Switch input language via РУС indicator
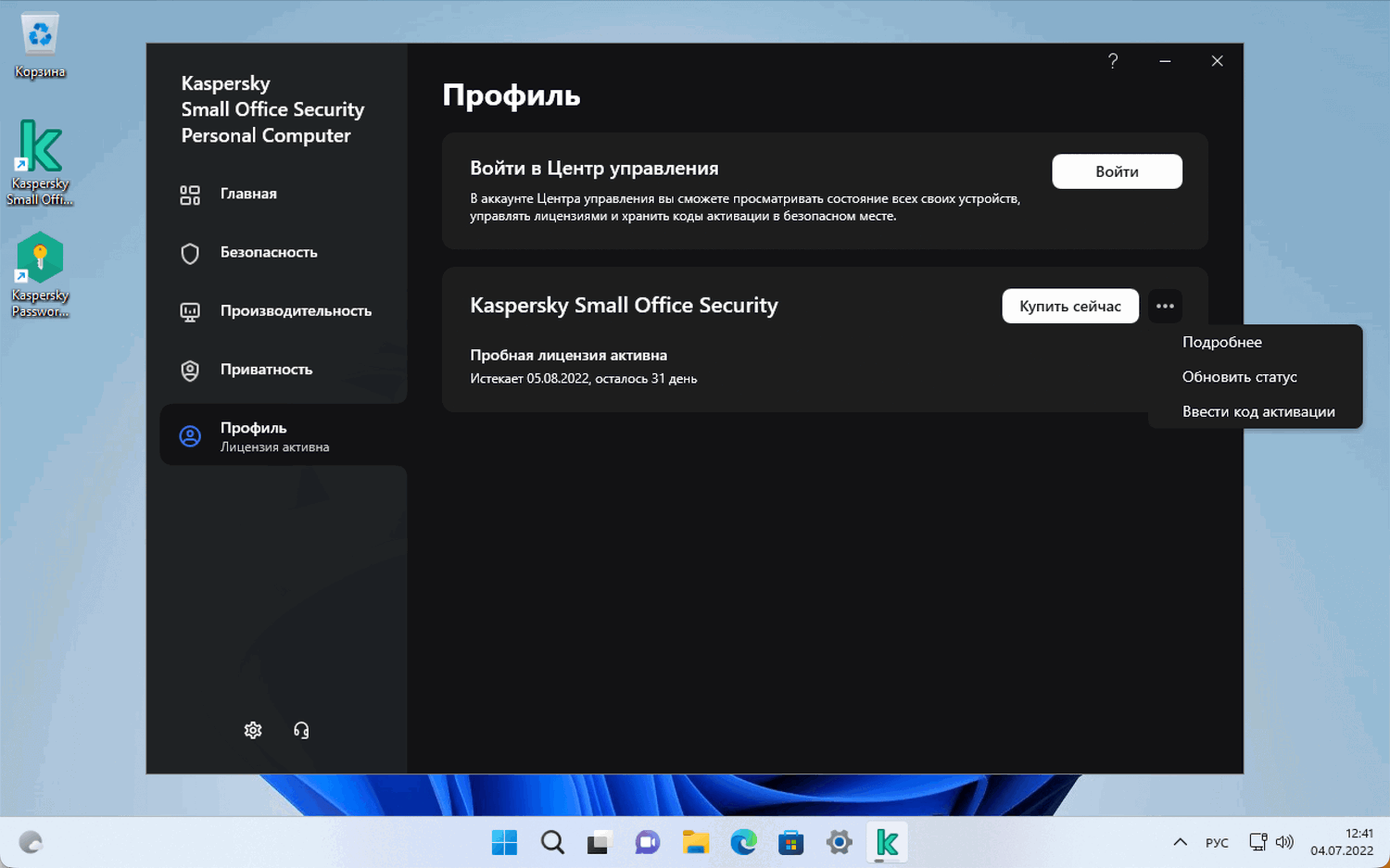Viewport: 1390px width, 868px height. point(1217,842)
